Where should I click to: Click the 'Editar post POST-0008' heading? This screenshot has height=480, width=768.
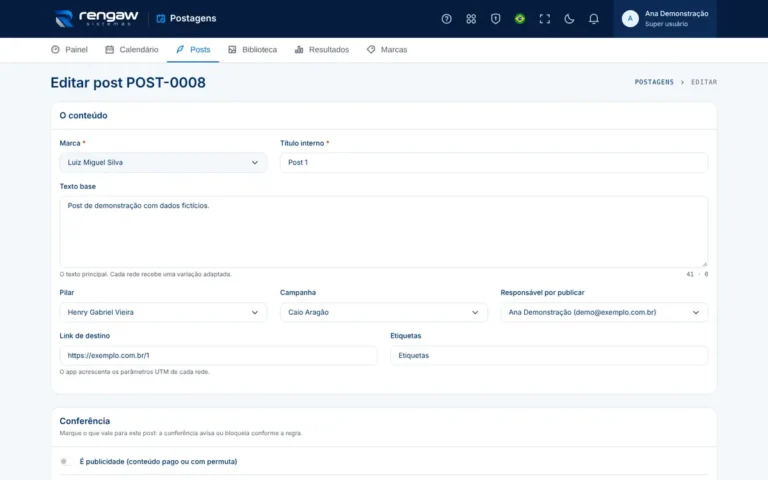128,82
